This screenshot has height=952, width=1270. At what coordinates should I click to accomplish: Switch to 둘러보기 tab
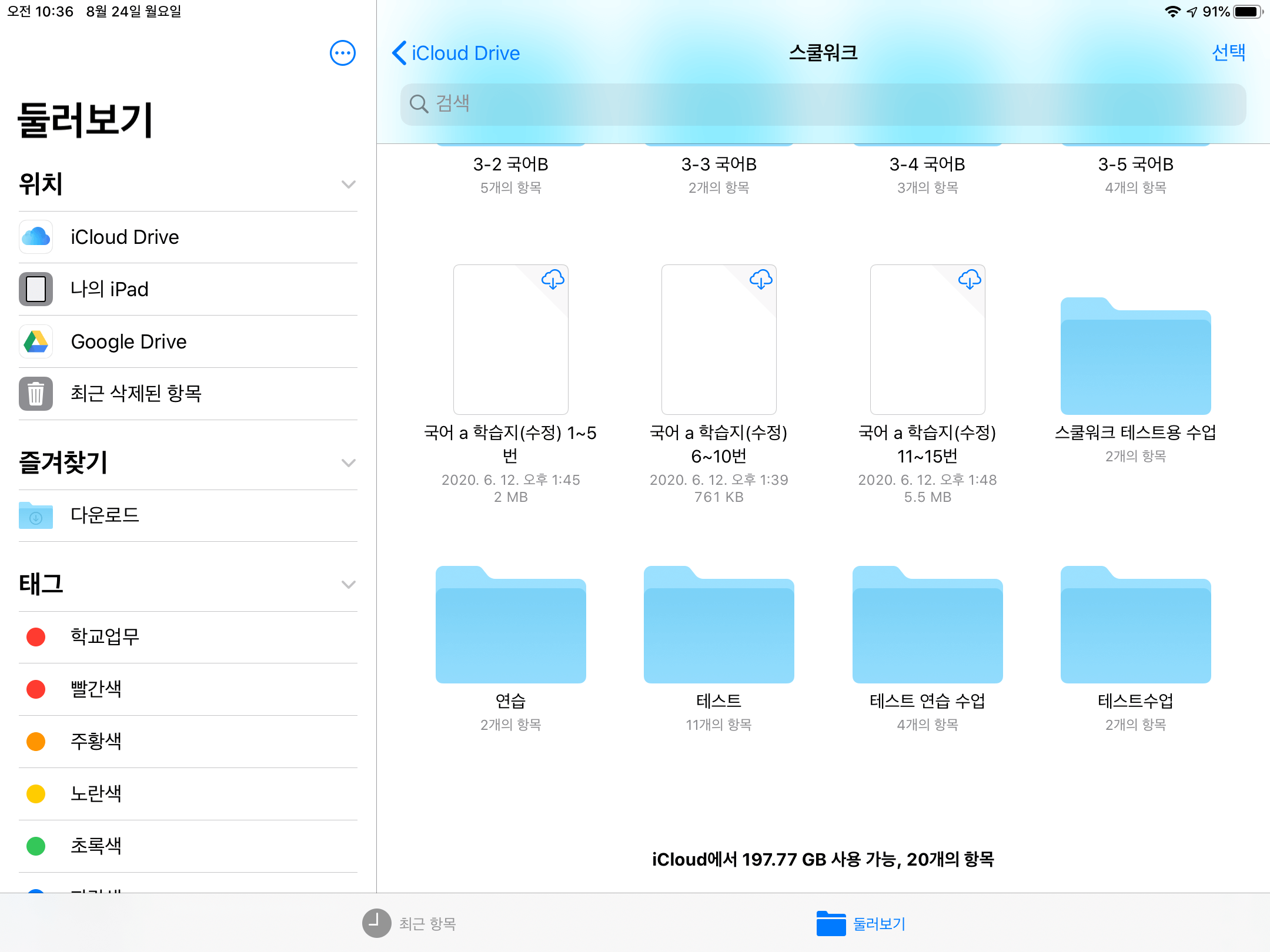pos(861,923)
